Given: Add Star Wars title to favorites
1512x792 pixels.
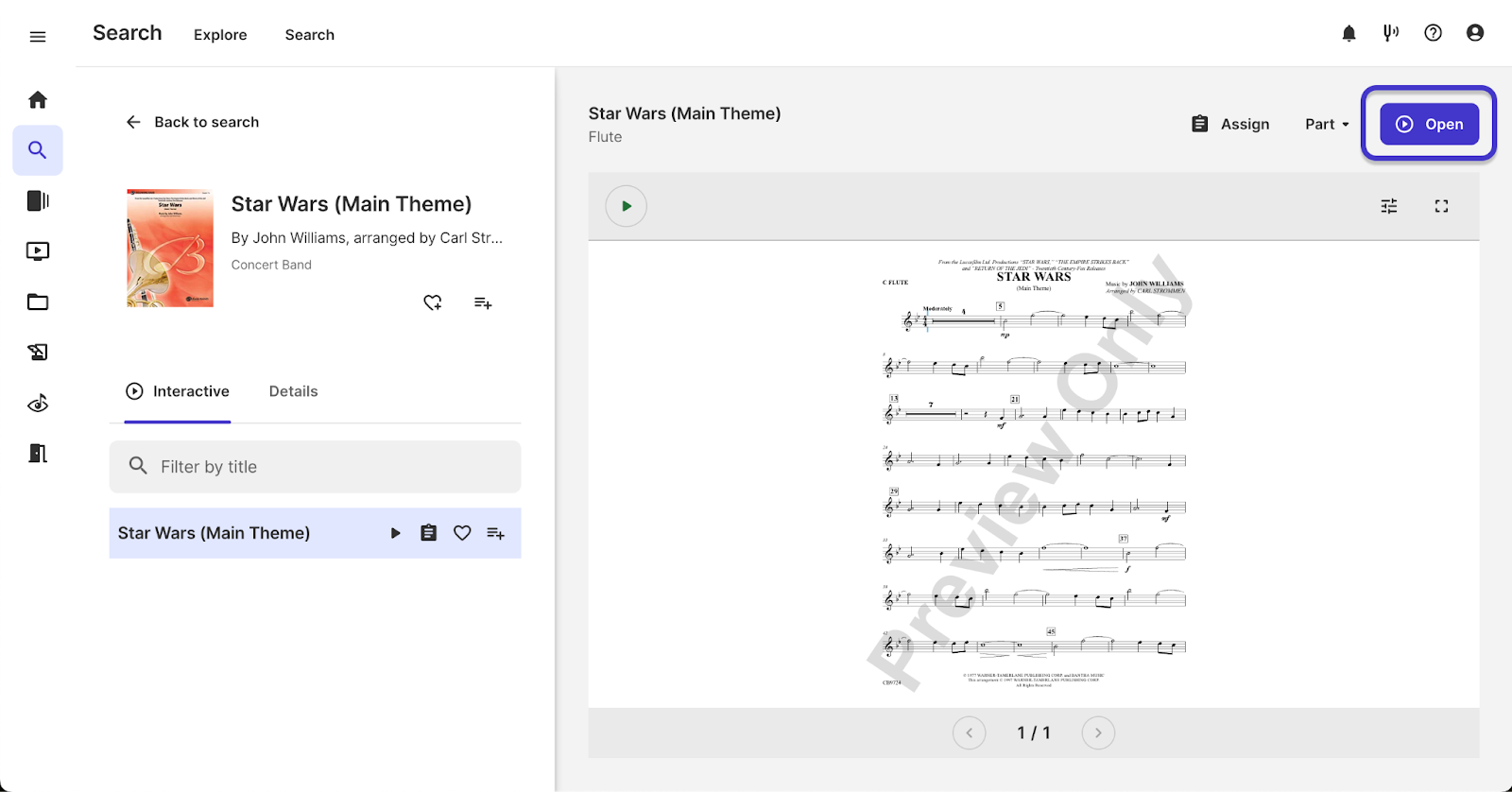Looking at the screenshot, I should point(433,302).
